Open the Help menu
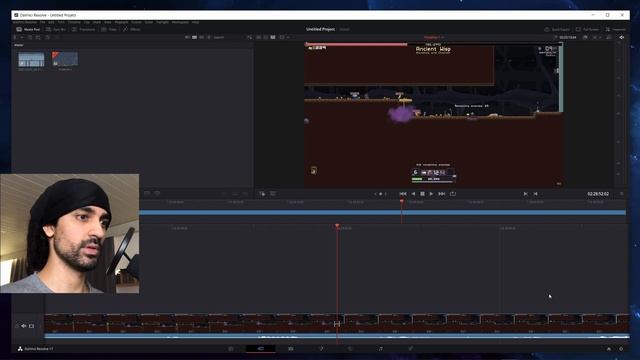The height and width of the screenshot is (360, 640). click(x=196, y=22)
